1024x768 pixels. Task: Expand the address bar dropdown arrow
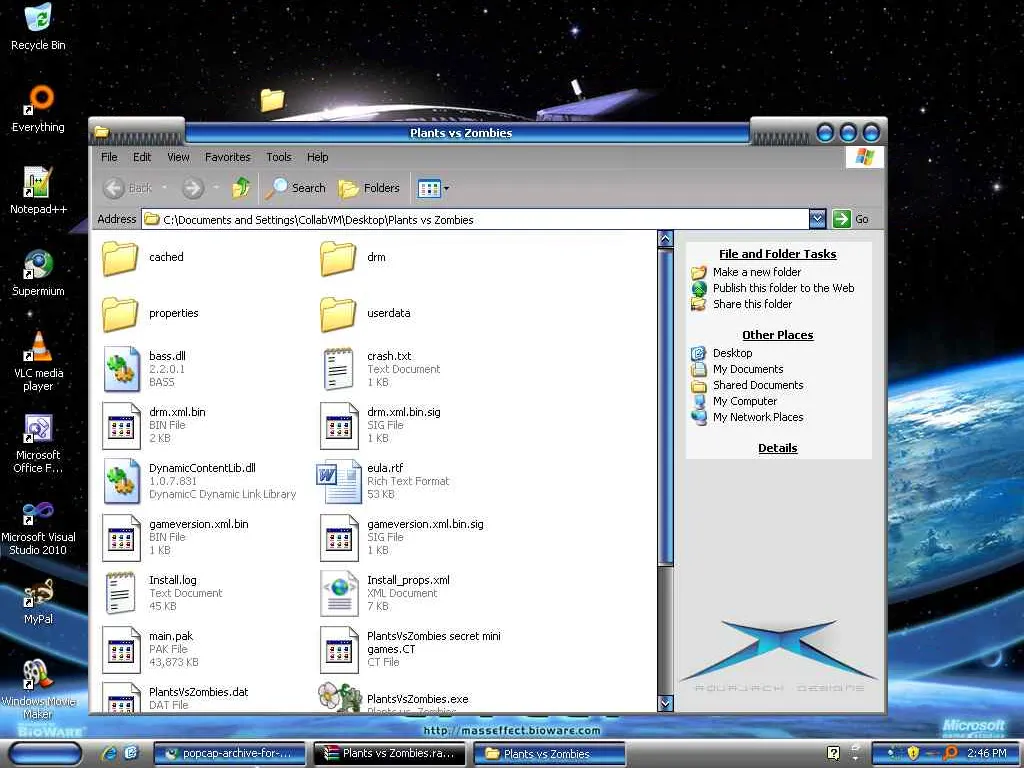(x=817, y=219)
